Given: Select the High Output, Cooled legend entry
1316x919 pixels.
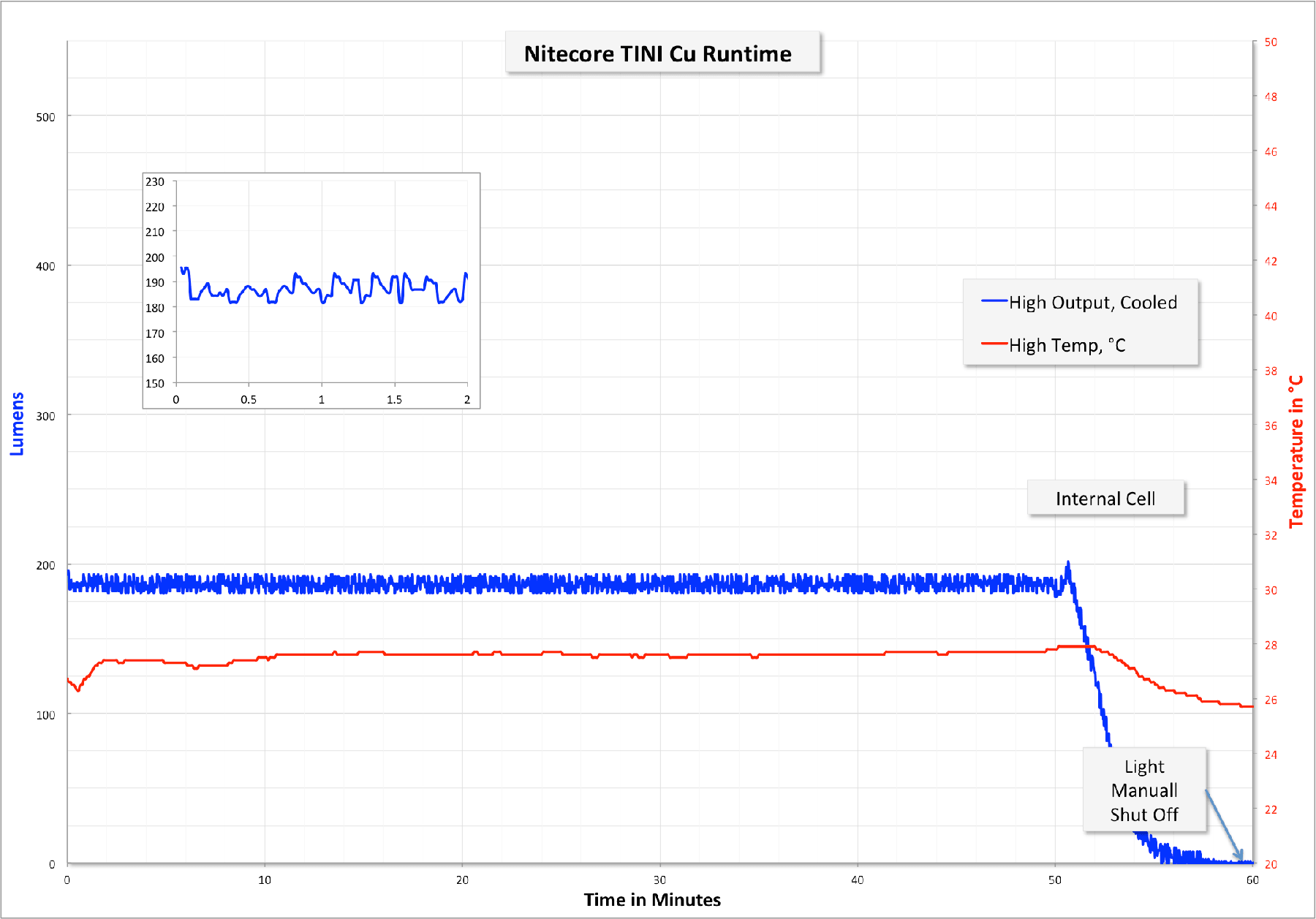Looking at the screenshot, I should 1092,303.
